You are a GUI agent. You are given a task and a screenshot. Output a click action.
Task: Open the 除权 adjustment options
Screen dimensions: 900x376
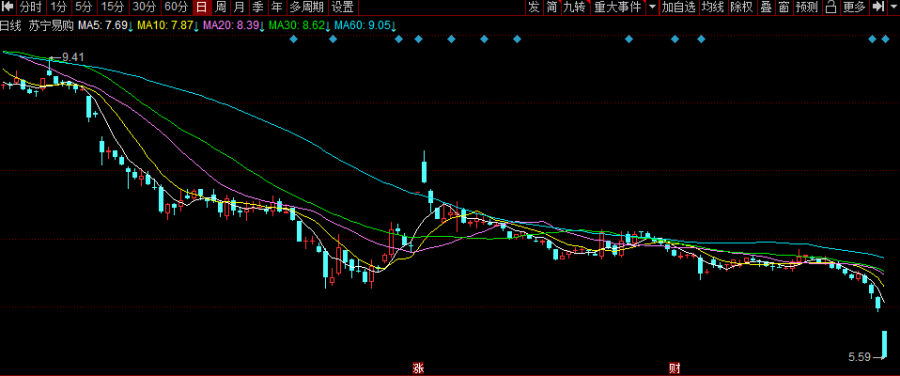click(742, 7)
